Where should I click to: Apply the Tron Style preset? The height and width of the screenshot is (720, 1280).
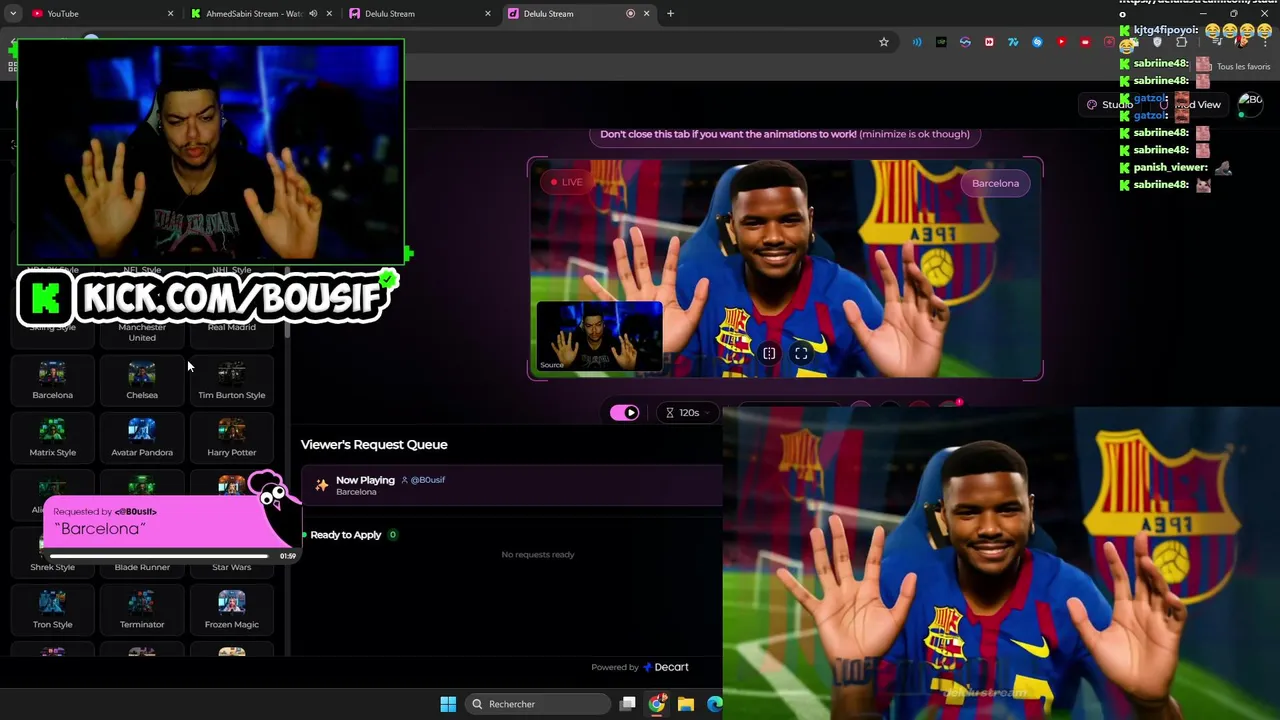click(x=52, y=610)
